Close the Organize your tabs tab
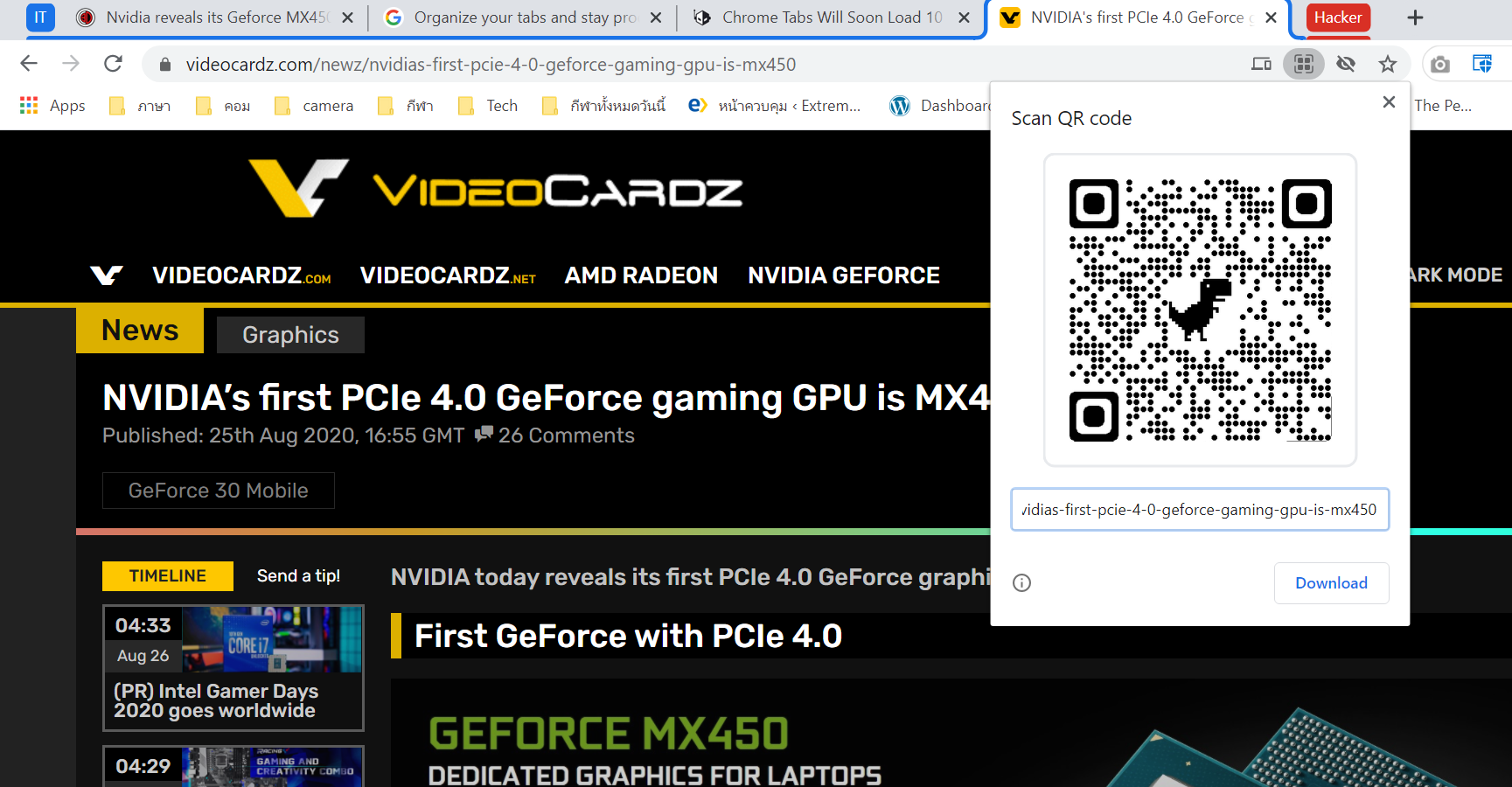The image size is (1512, 787). [656, 17]
